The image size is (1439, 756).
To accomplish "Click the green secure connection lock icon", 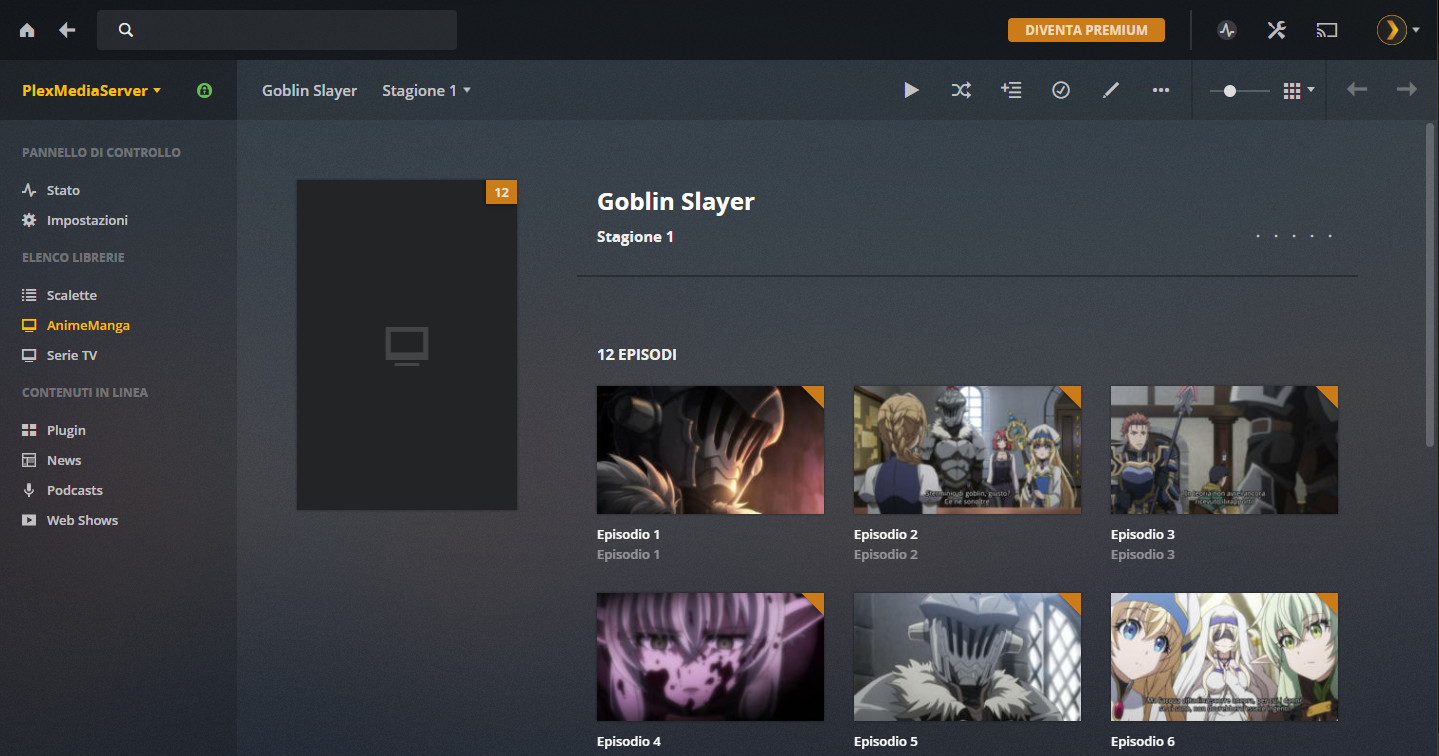I will tap(205, 90).
